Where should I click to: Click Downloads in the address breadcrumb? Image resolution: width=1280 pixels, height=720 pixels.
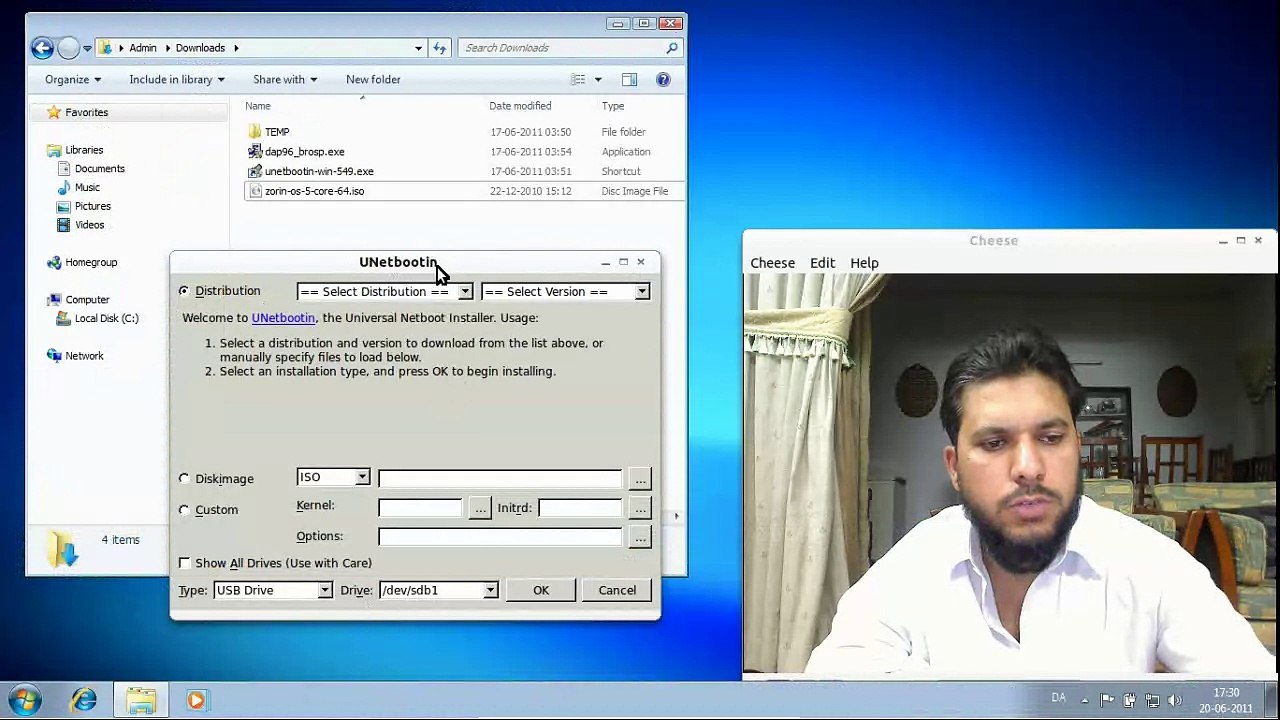(200, 48)
